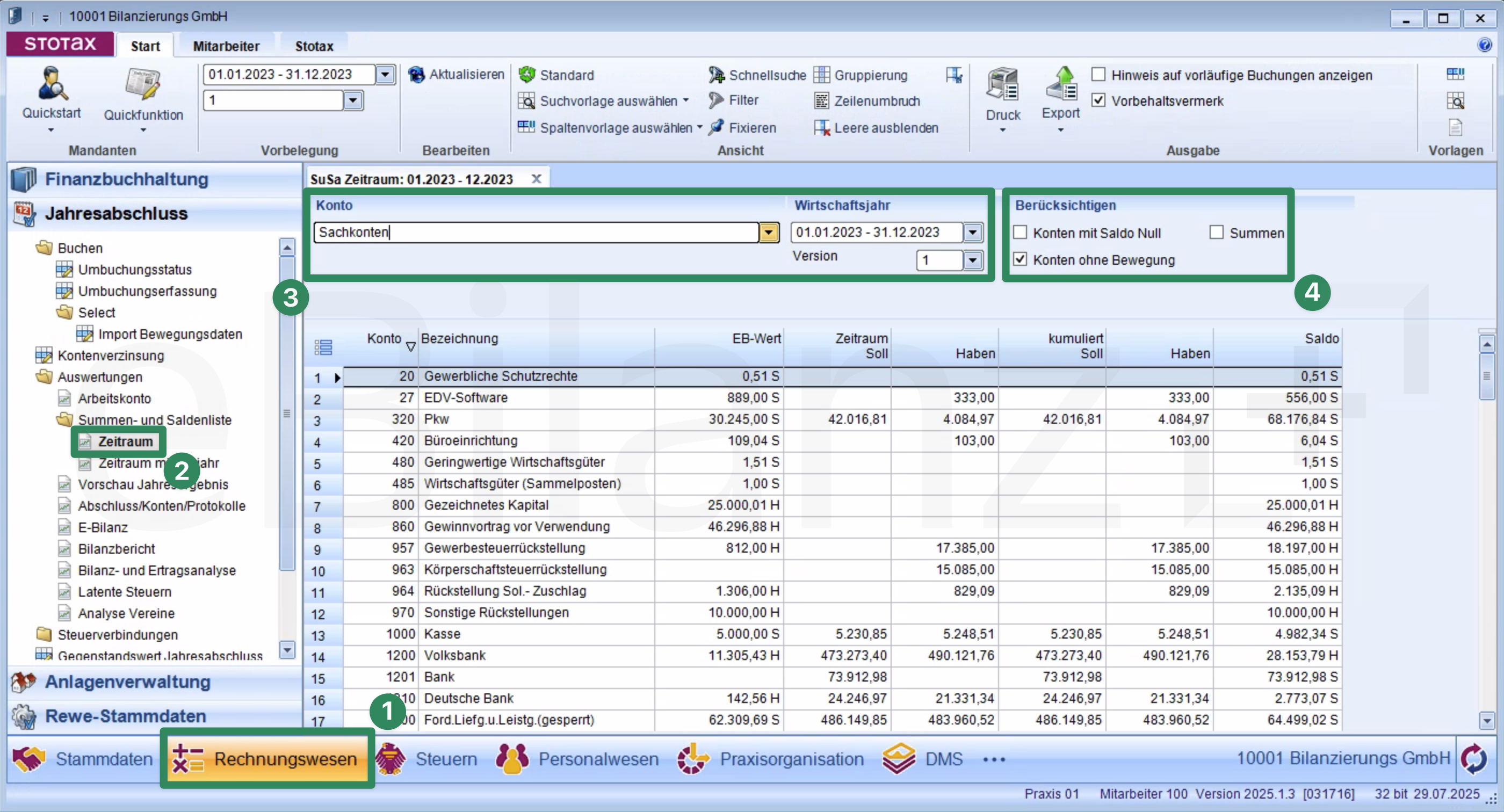Viewport: 1504px width, 812px height.
Task: Switch to the DMS module
Action: tap(922, 759)
